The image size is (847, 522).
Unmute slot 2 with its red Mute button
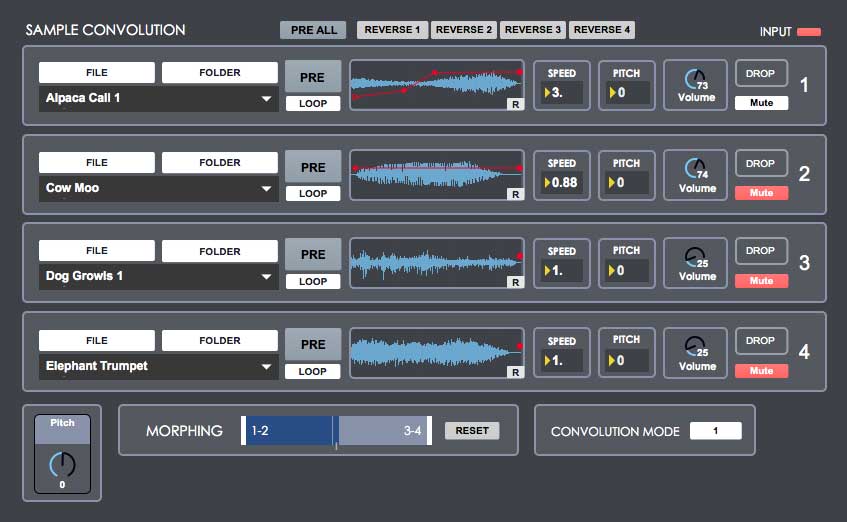tap(761, 193)
